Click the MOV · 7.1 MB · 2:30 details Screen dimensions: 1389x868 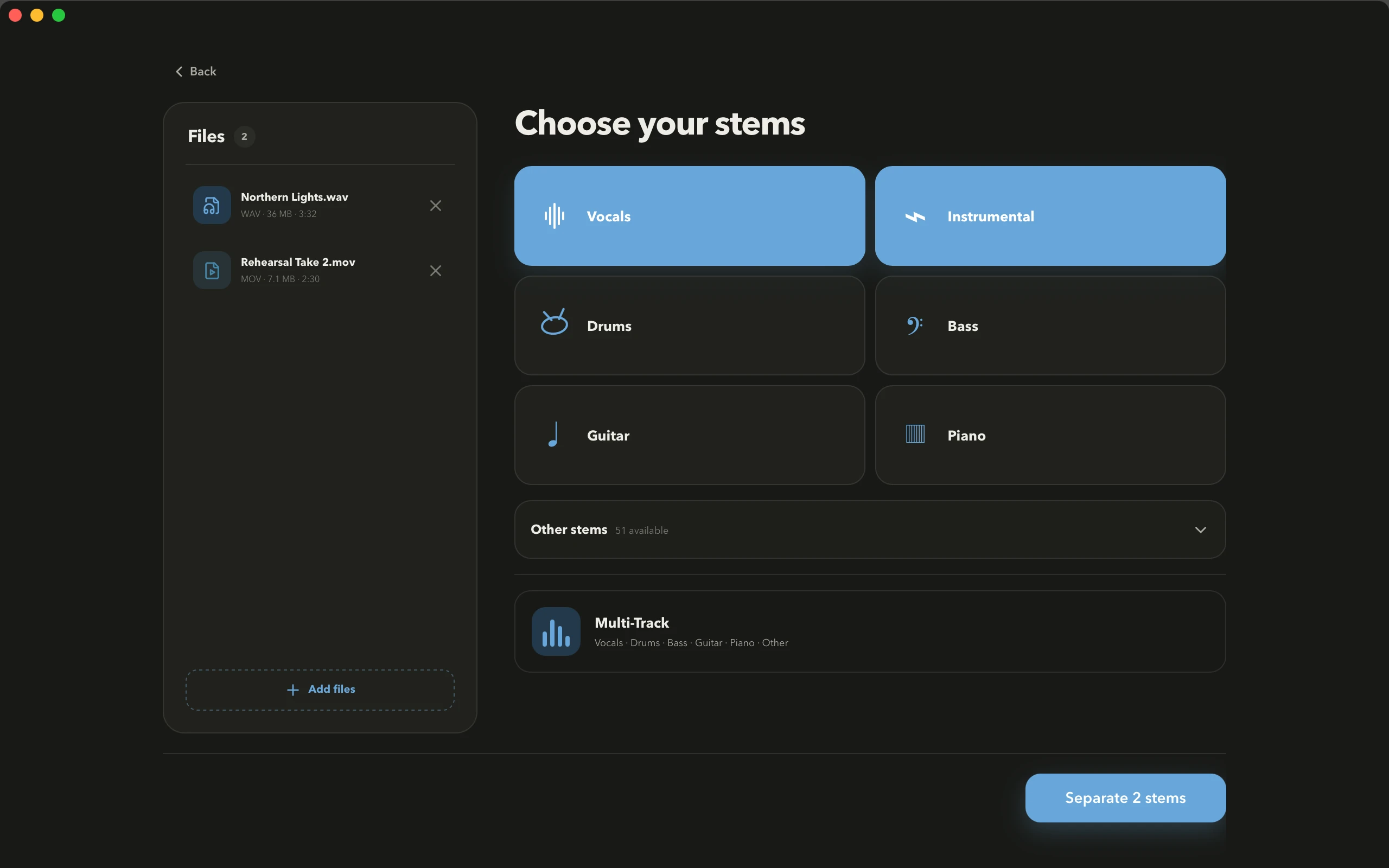[280, 279]
